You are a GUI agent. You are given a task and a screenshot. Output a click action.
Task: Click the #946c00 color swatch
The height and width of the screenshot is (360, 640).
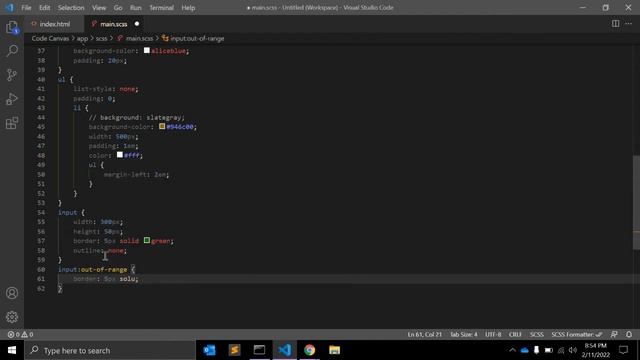(x=162, y=126)
